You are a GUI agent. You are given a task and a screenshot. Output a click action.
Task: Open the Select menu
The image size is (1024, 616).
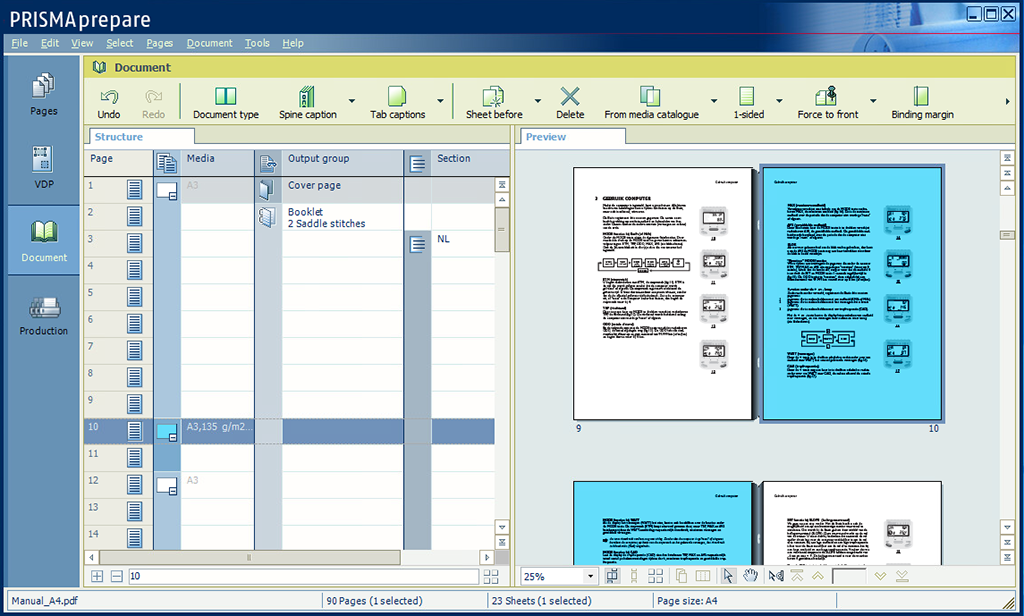(x=120, y=43)
